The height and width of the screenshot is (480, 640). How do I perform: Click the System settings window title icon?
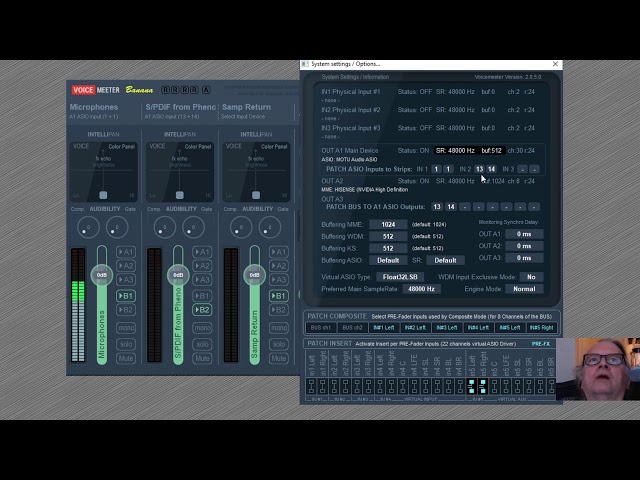pyautogui.click(x=305, y=64)
